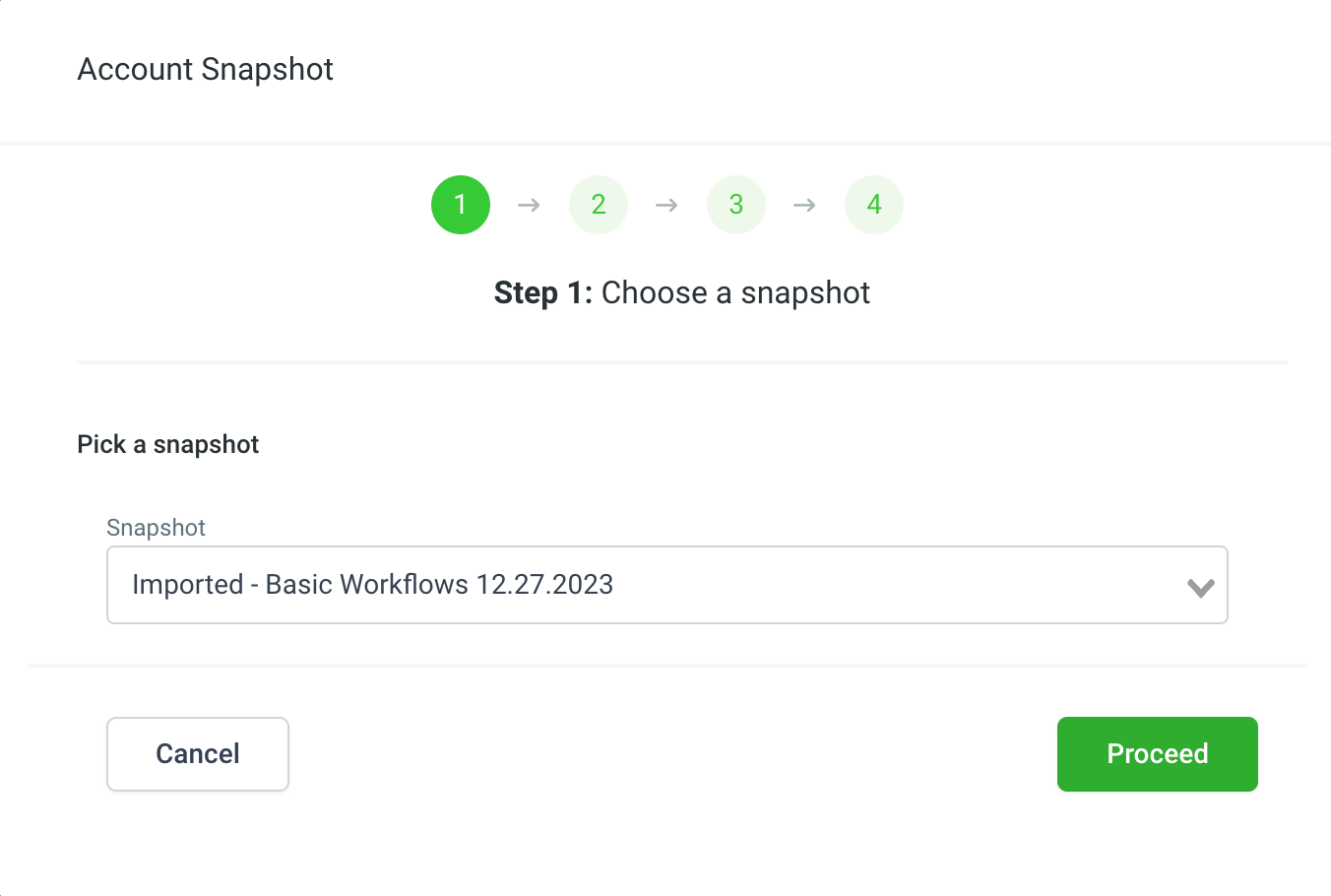
Task: Click the divider above the Cancel button
Action: click(x=666, y=666)
